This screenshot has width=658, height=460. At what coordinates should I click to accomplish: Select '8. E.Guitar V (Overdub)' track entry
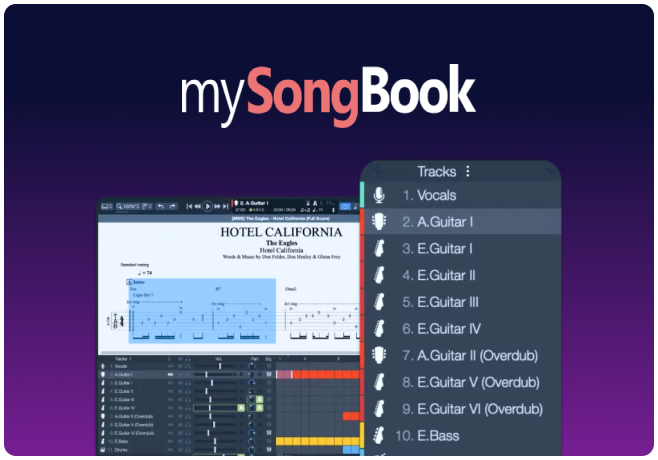tap(470, 382)
